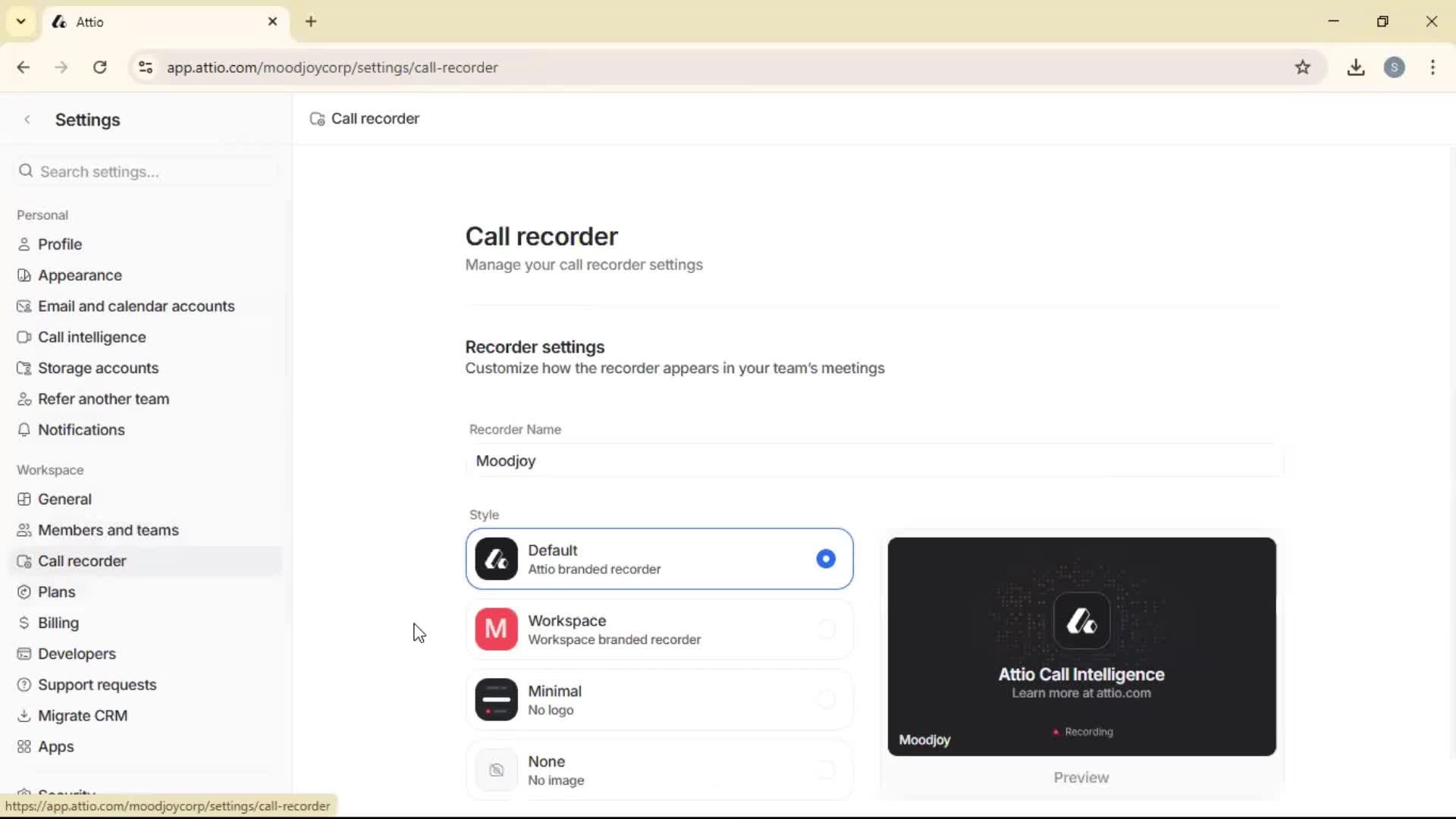Open Refer another team
This screenshot has height=819, width=1456.
point(104,398)
